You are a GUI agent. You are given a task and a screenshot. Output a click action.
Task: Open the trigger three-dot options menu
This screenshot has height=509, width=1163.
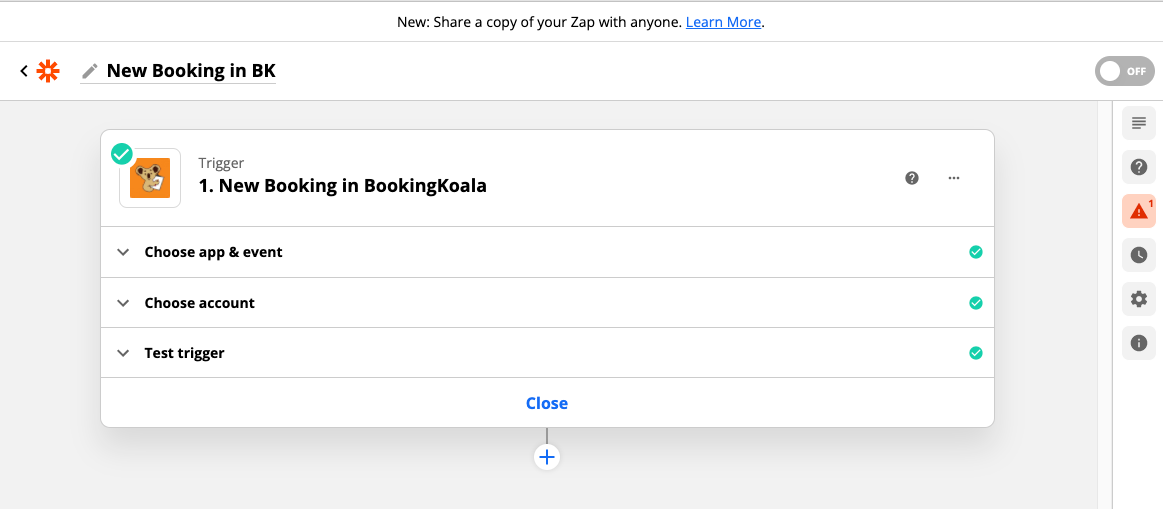(x=954, y=178)
